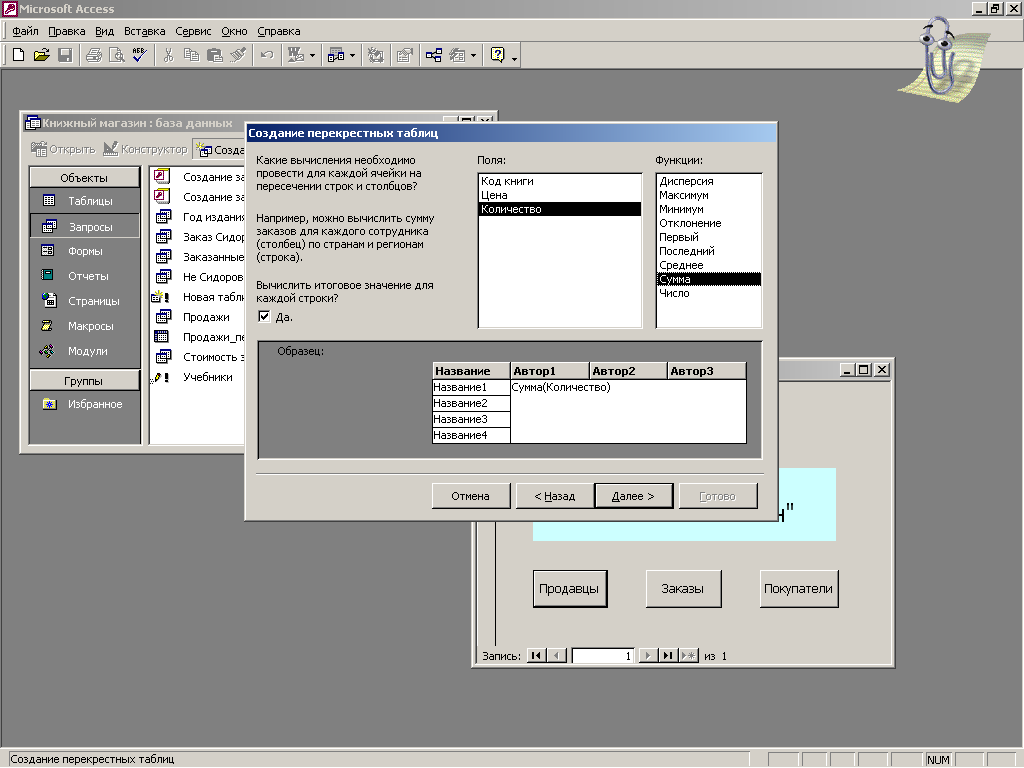Choose Сумма function
This screenshot has height=768, width=1024.
[x=709, y=279]
